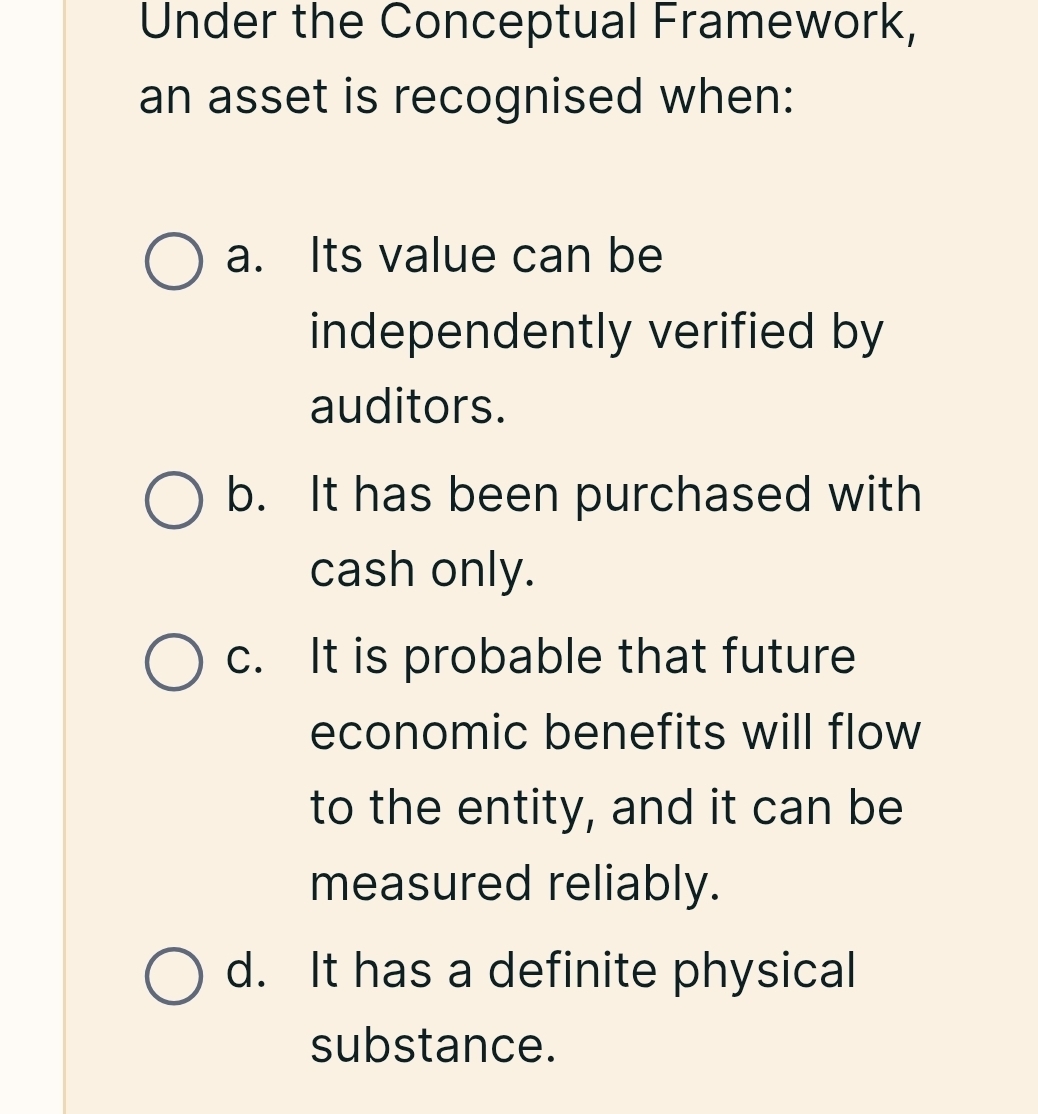Click 'Under the Conceptual Framework,' question heading

[x=528, y=22]
